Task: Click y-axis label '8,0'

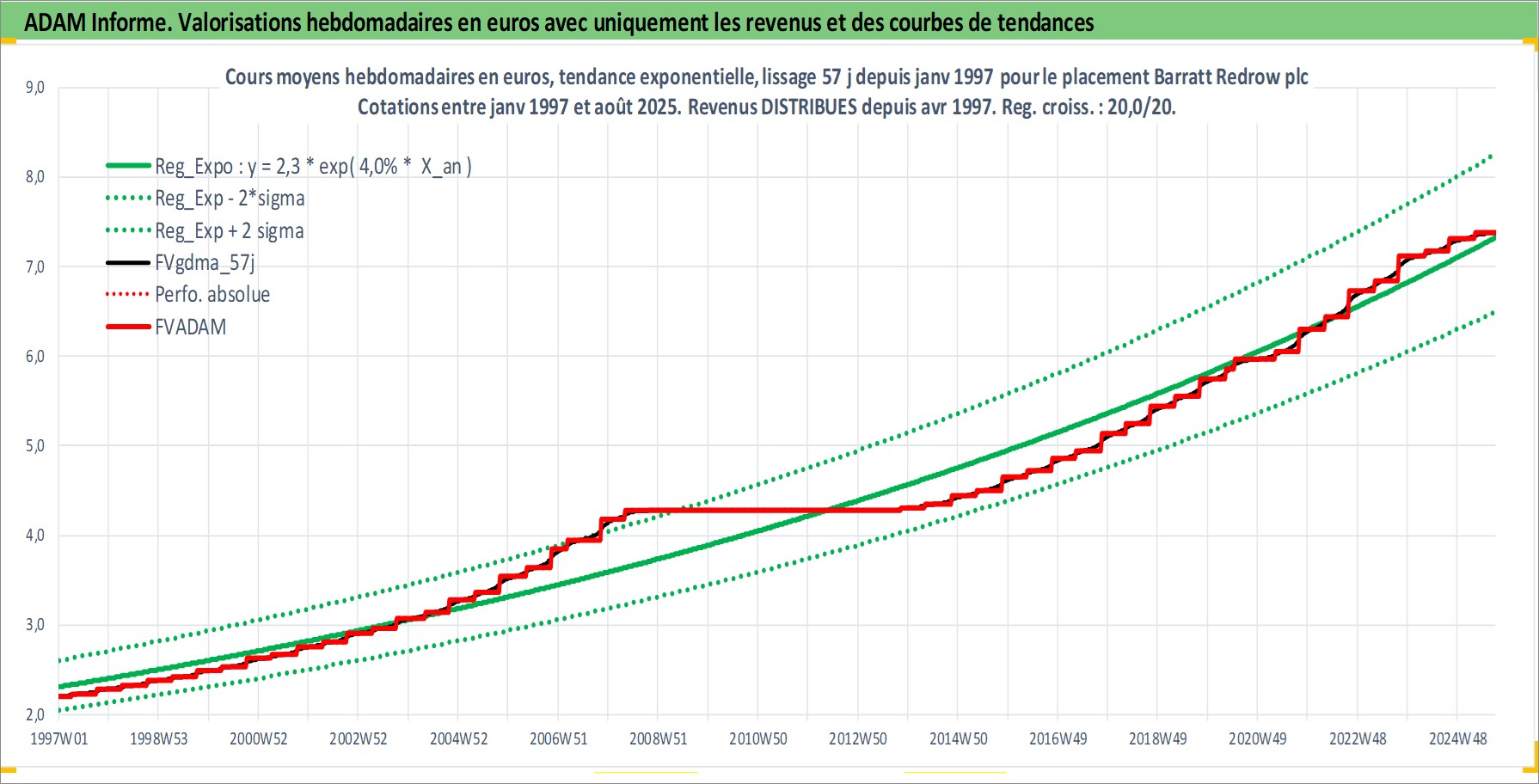Action: [x=35, y=177]
